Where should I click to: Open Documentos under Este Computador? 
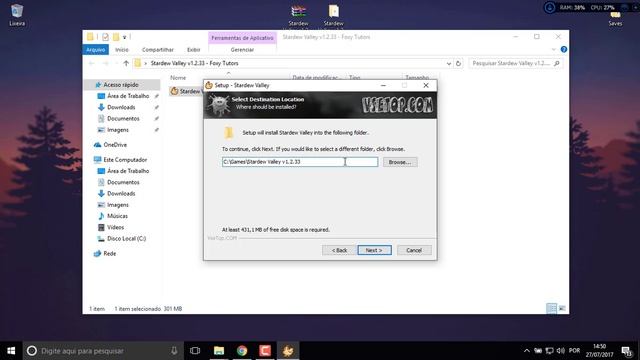(x=123, y=182)
